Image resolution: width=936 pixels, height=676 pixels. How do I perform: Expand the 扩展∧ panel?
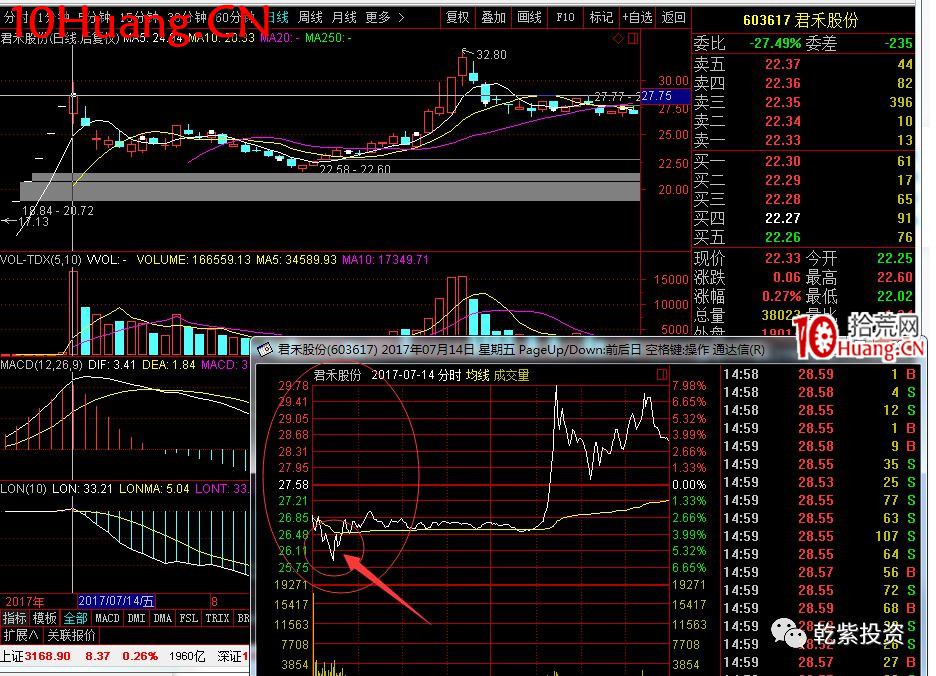click(x=21, y=635)
